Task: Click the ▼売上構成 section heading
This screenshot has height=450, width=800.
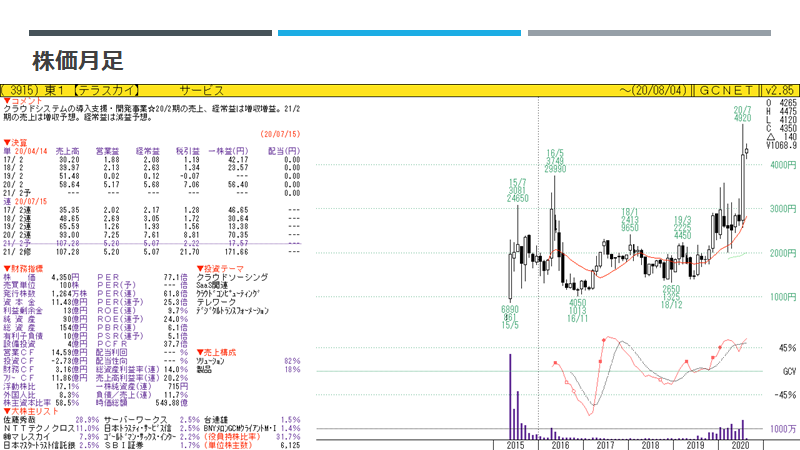Action: (216, 353)
